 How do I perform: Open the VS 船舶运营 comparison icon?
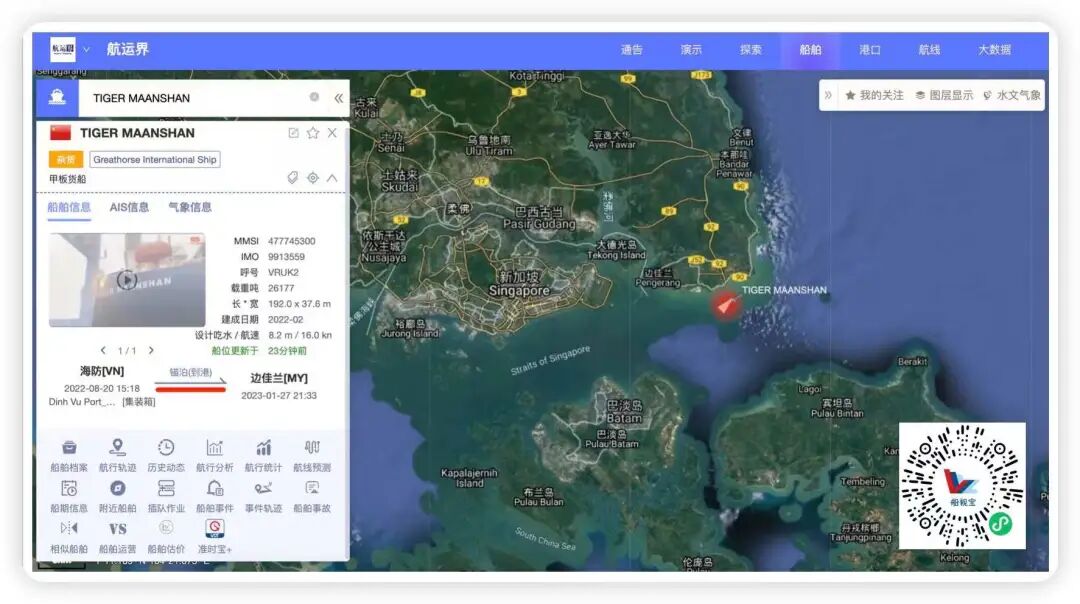pyautogui.click(x=118, y=529)
